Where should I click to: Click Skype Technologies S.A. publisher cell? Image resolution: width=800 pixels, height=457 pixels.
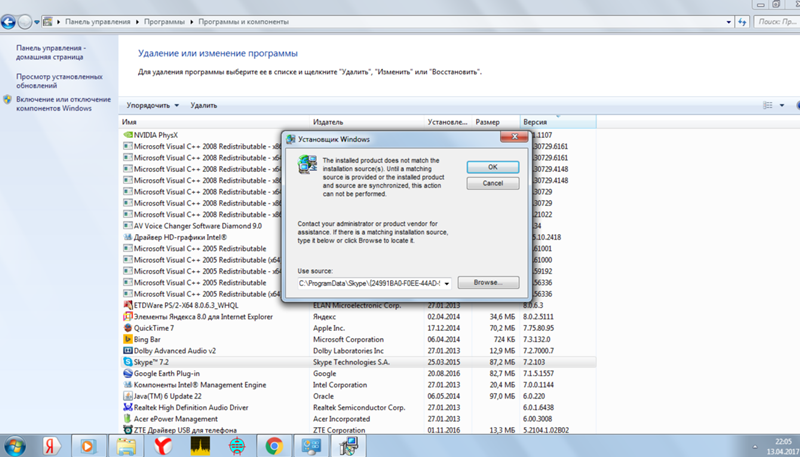click(352, 362)
